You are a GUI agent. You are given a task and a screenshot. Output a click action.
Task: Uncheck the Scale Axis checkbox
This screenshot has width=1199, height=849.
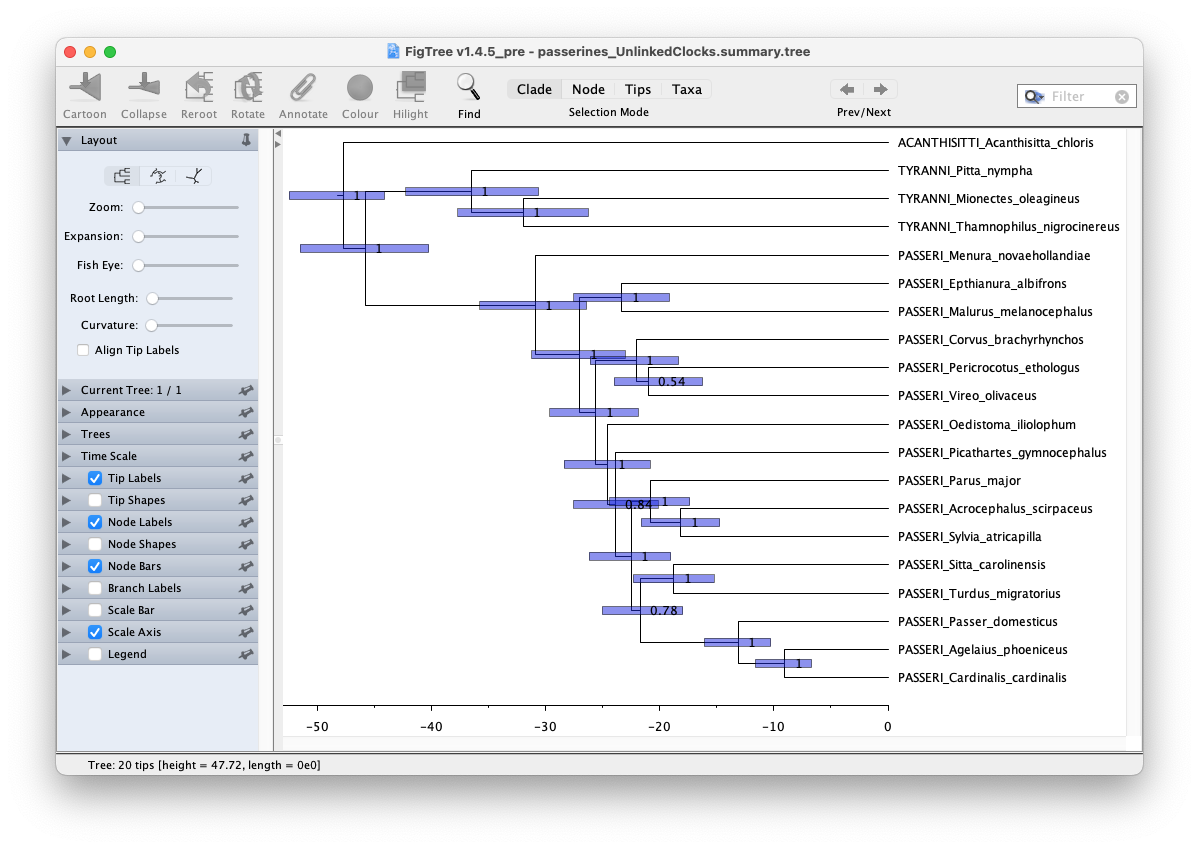95,633
